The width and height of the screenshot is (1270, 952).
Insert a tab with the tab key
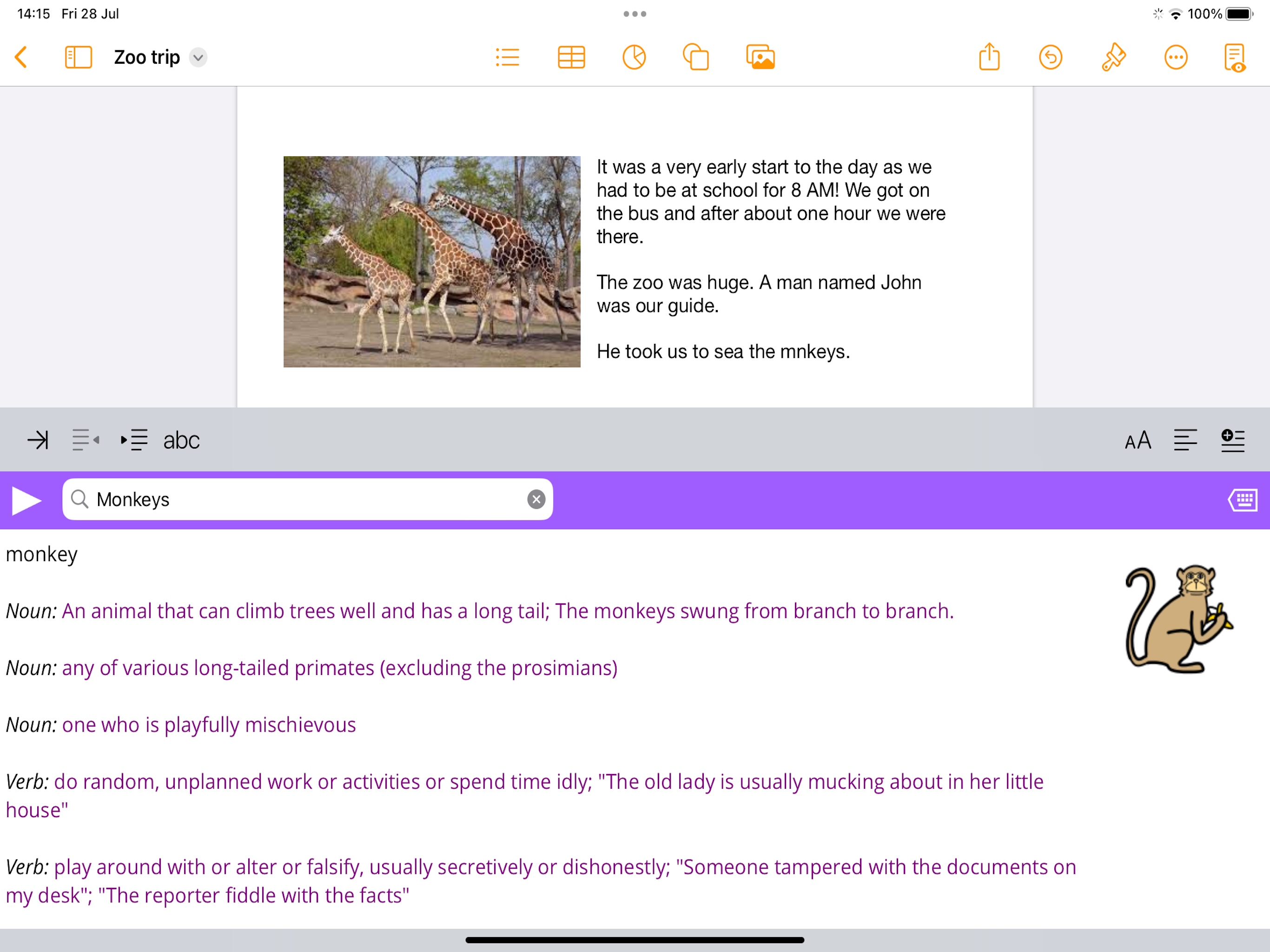point(38,440)
